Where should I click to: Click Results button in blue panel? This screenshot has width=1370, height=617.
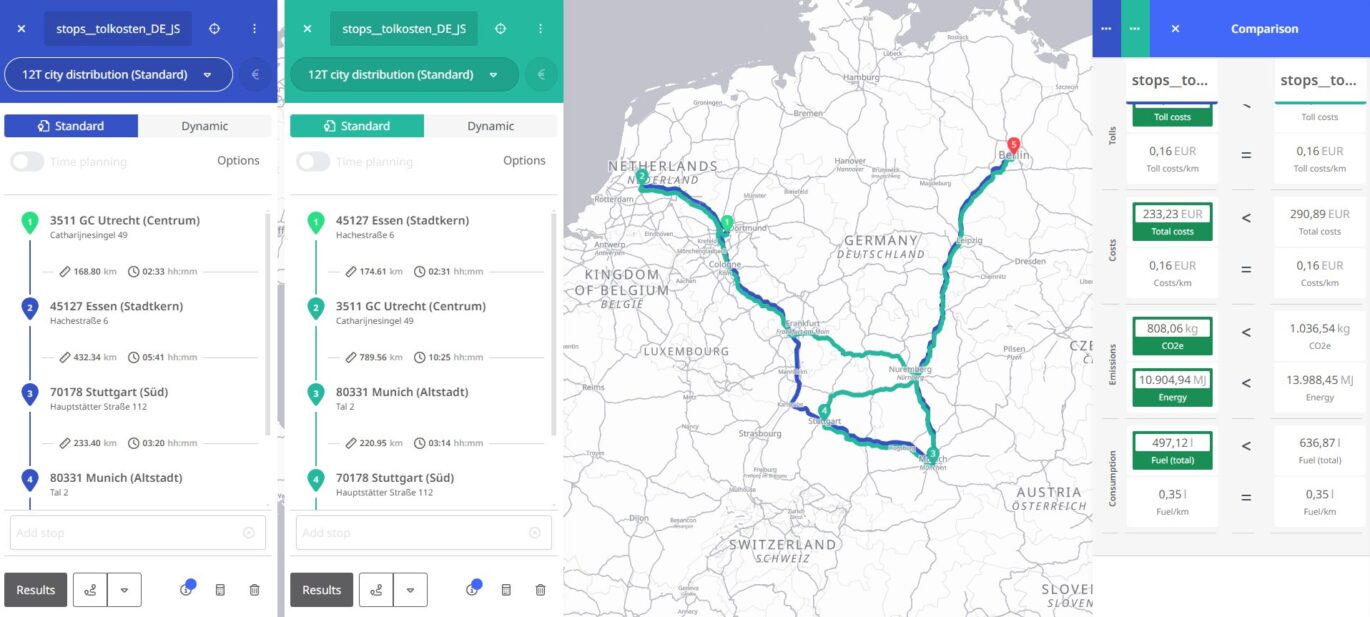[x=35, y=590]
